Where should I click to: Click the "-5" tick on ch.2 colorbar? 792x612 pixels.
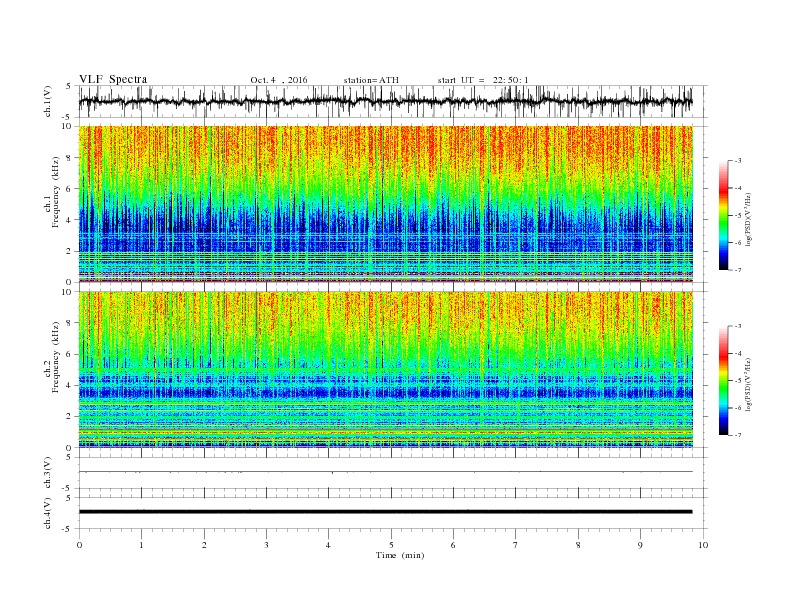738,381
